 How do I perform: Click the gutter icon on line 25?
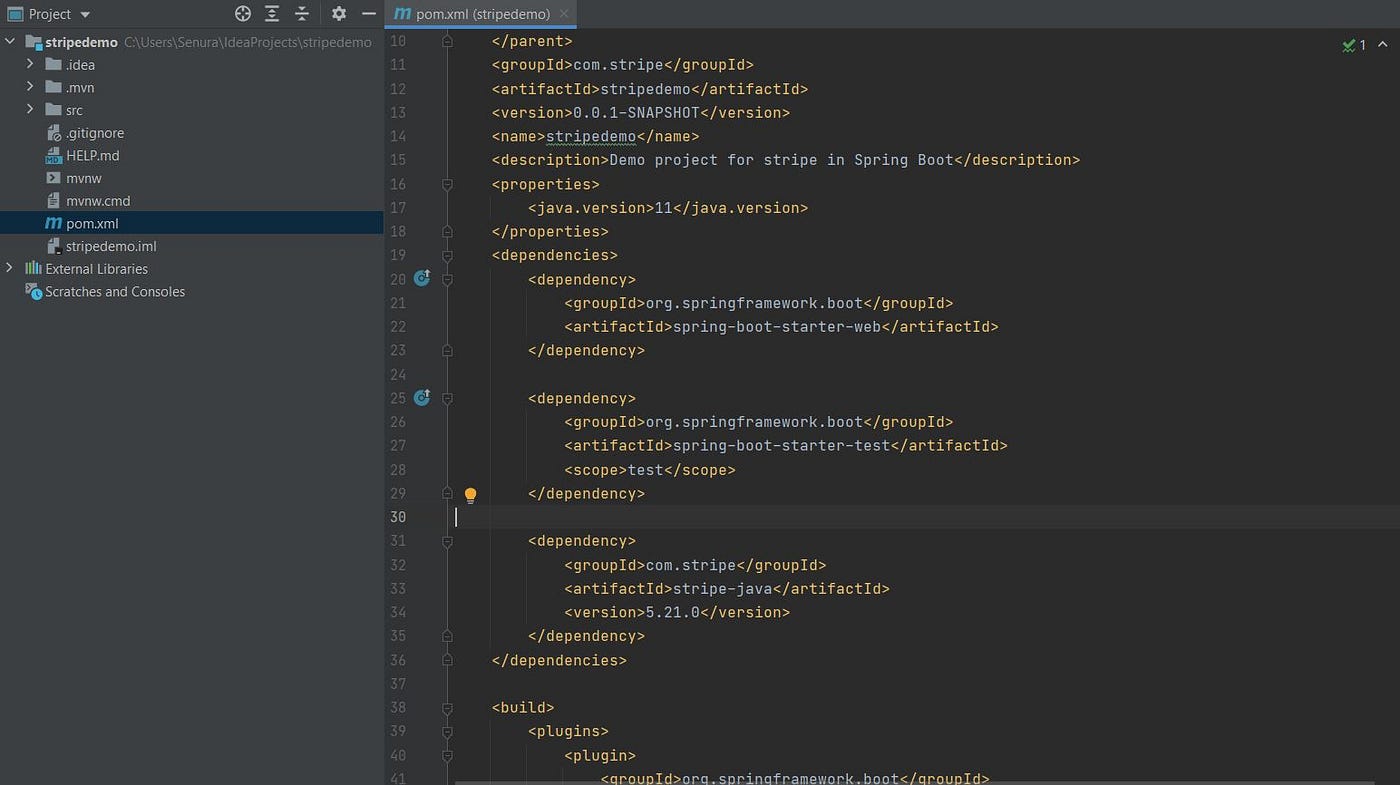pos(422,398)
